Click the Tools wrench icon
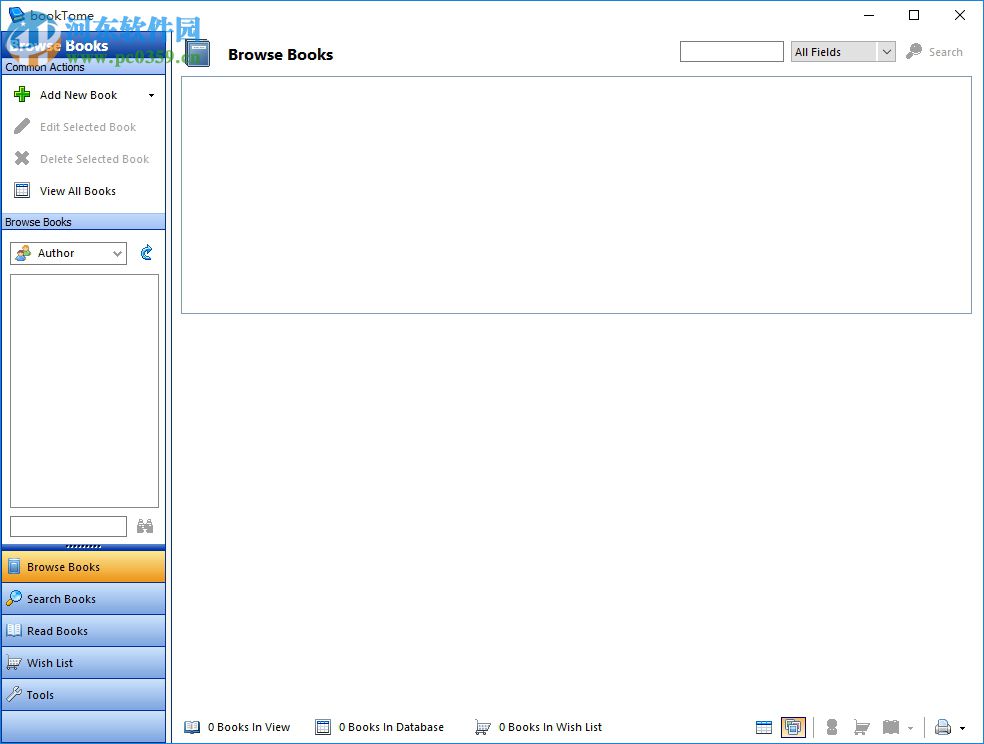The image size is (984, 744). [x=14, y=694]
